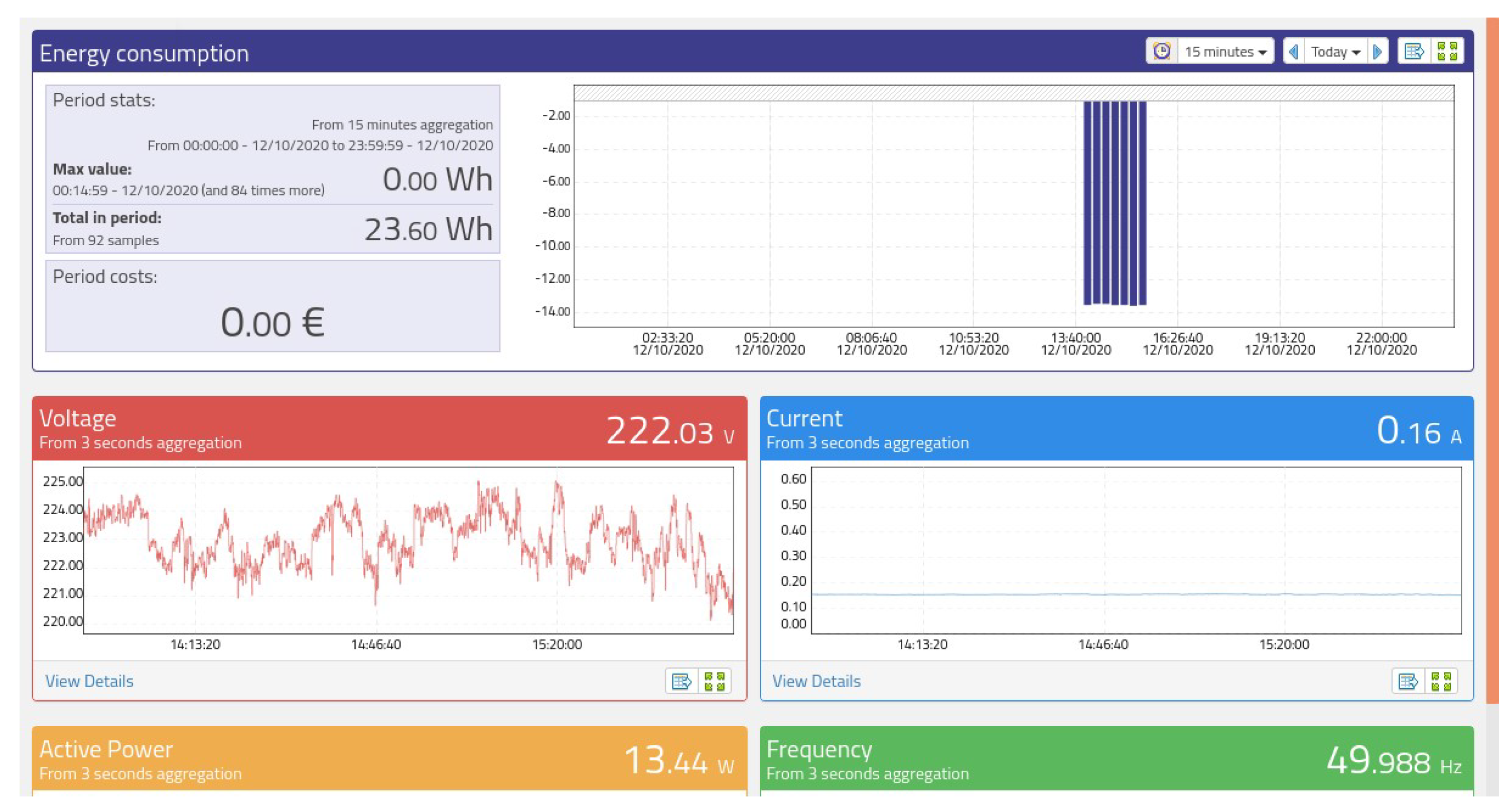Open View Details under Voltage chart

(x=89, y=681)
